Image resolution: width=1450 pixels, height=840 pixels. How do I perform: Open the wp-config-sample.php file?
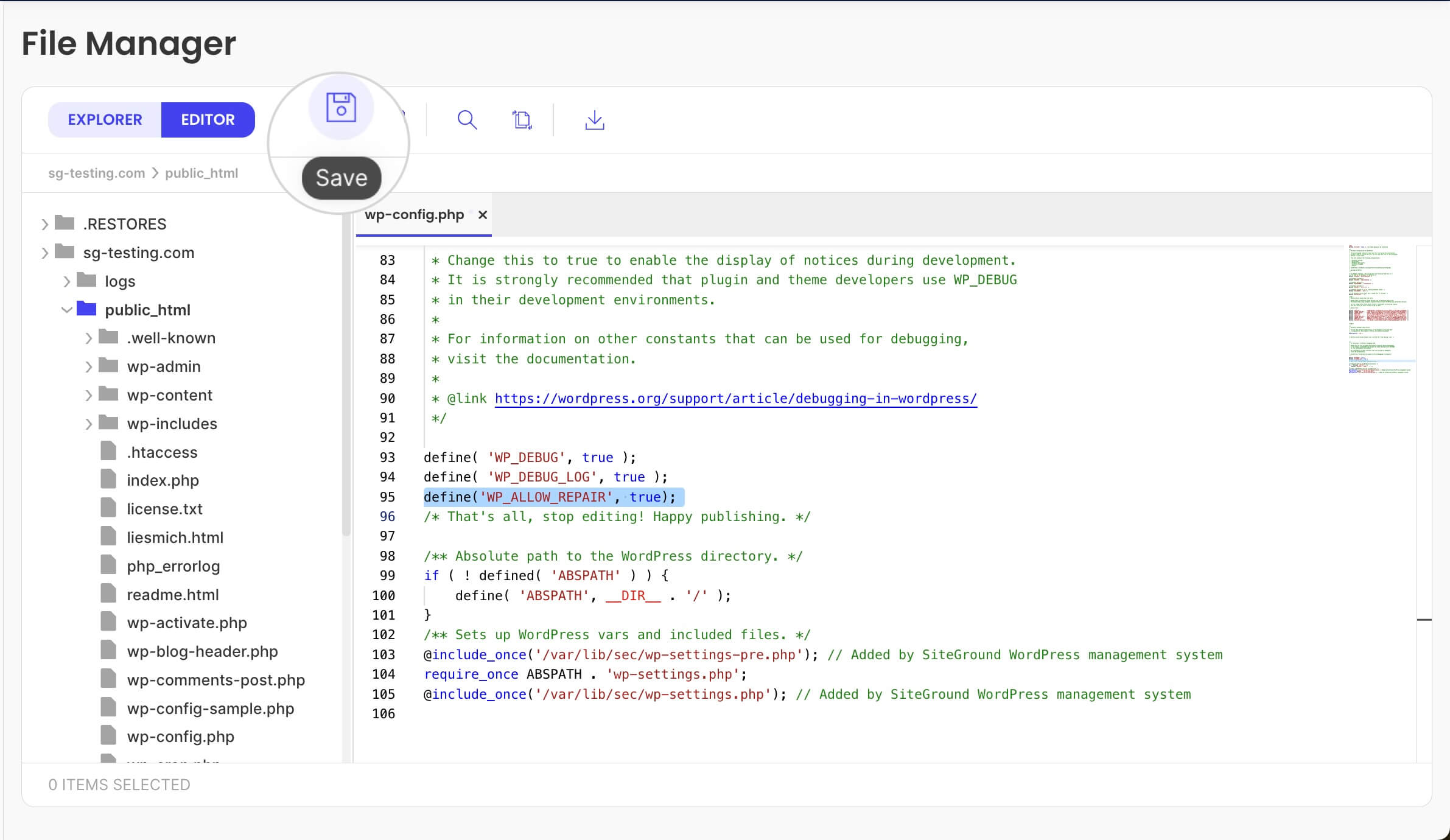click(210, 709)
